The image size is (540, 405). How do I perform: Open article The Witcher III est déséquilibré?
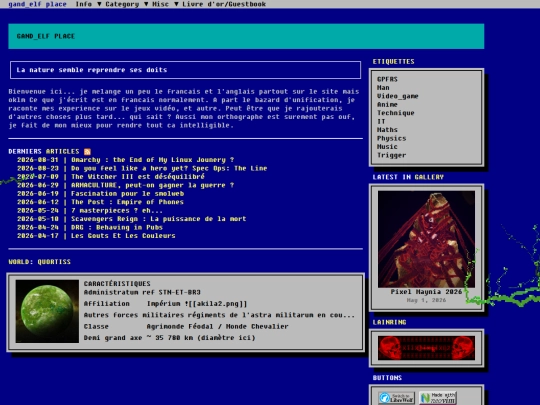pyautogui.click(x=138, y=177)
